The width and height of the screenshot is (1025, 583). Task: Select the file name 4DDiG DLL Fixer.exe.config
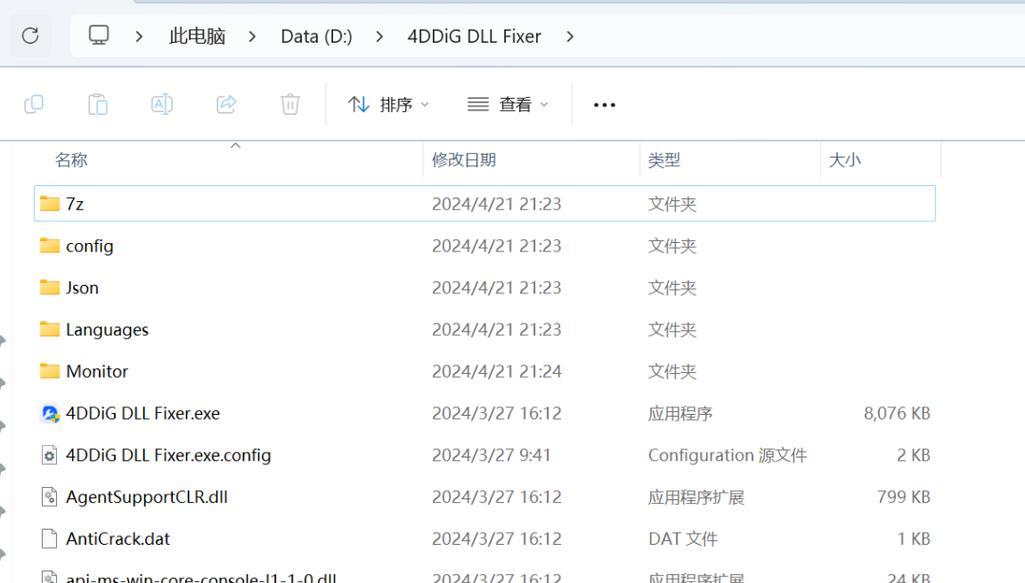[x=168, y=456]
